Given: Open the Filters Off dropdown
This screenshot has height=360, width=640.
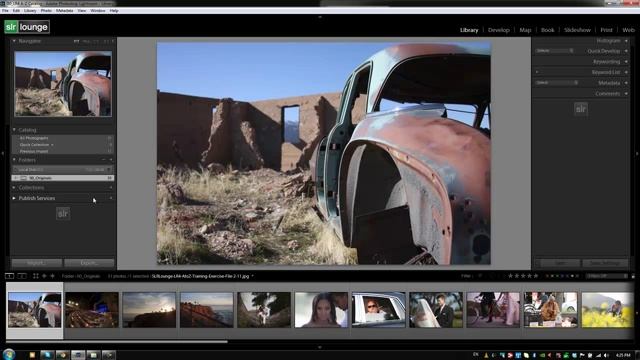Looking at the screenshot, I should (607, 276).
